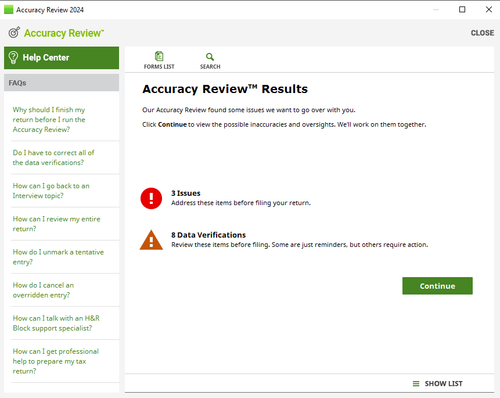500x398 pixels.
Task: Click 'Address these items before filing your return.'
Action: point(241,203)
